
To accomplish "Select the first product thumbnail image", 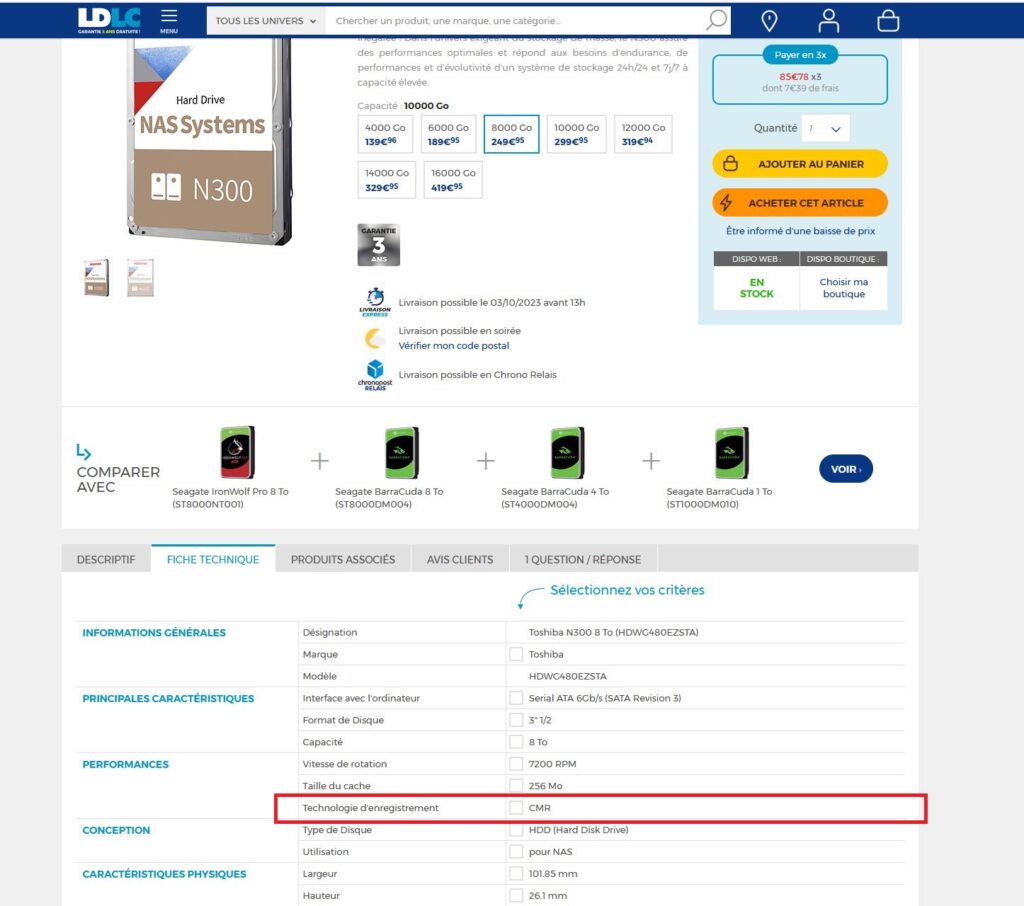I will (x=97, y=278).
